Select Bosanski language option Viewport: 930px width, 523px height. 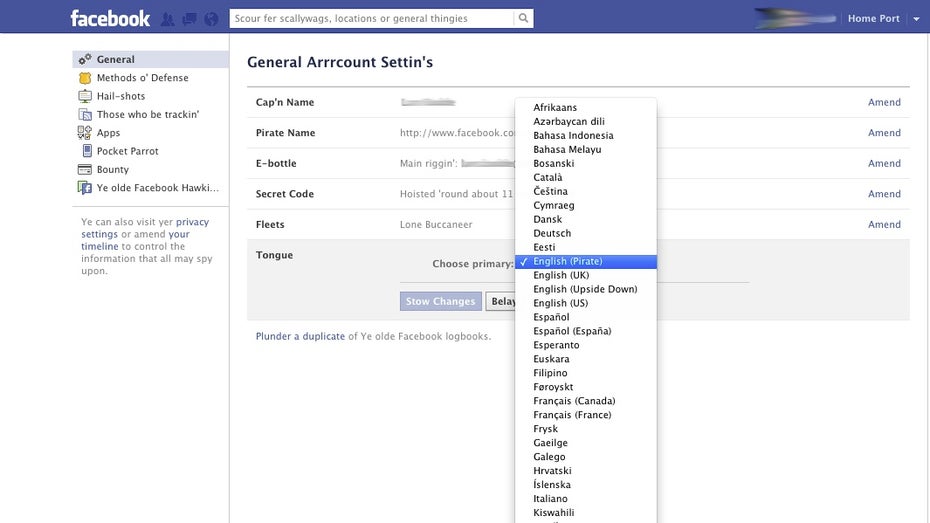586,163
